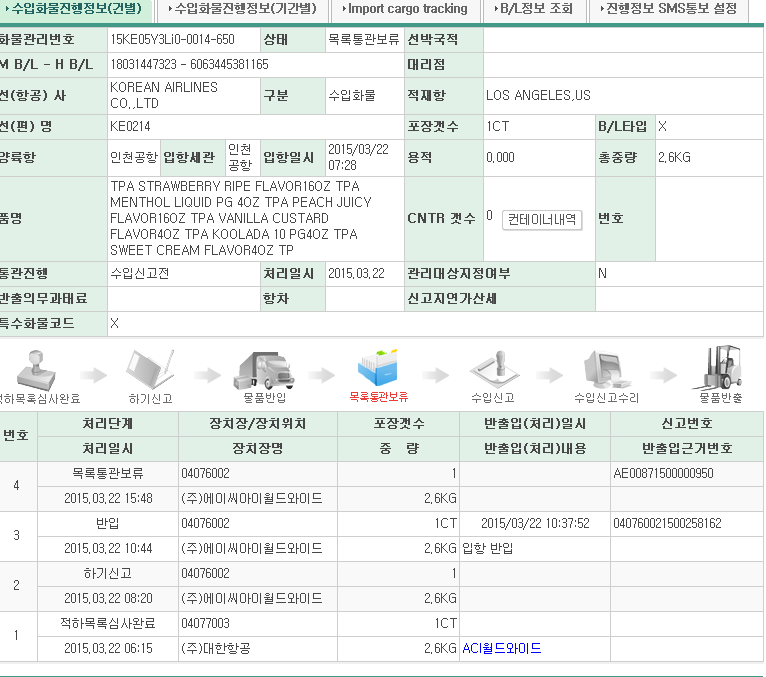
Task: Click the 2015.03.22 15:48 processing time
Action: (x=108, y=499)
